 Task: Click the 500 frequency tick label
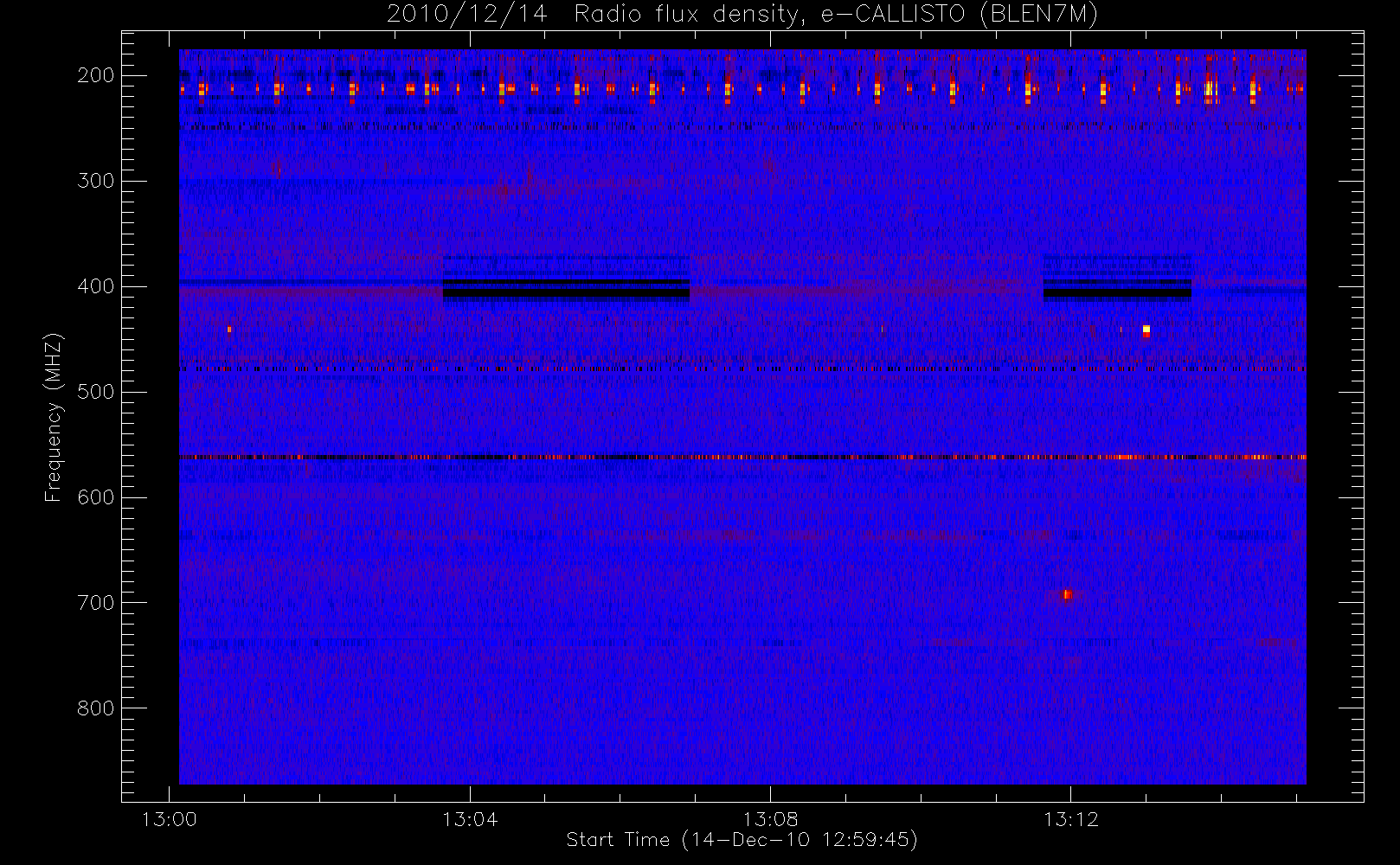(96, 392)
